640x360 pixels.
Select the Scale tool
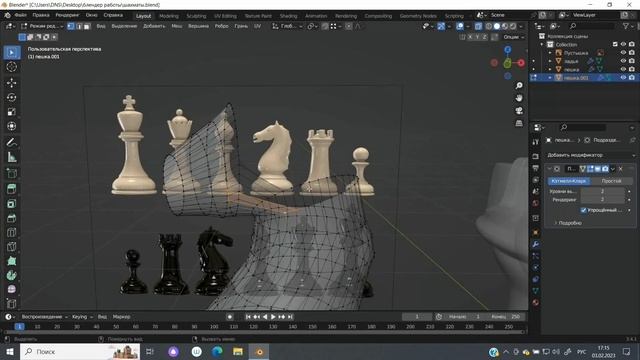11,111
